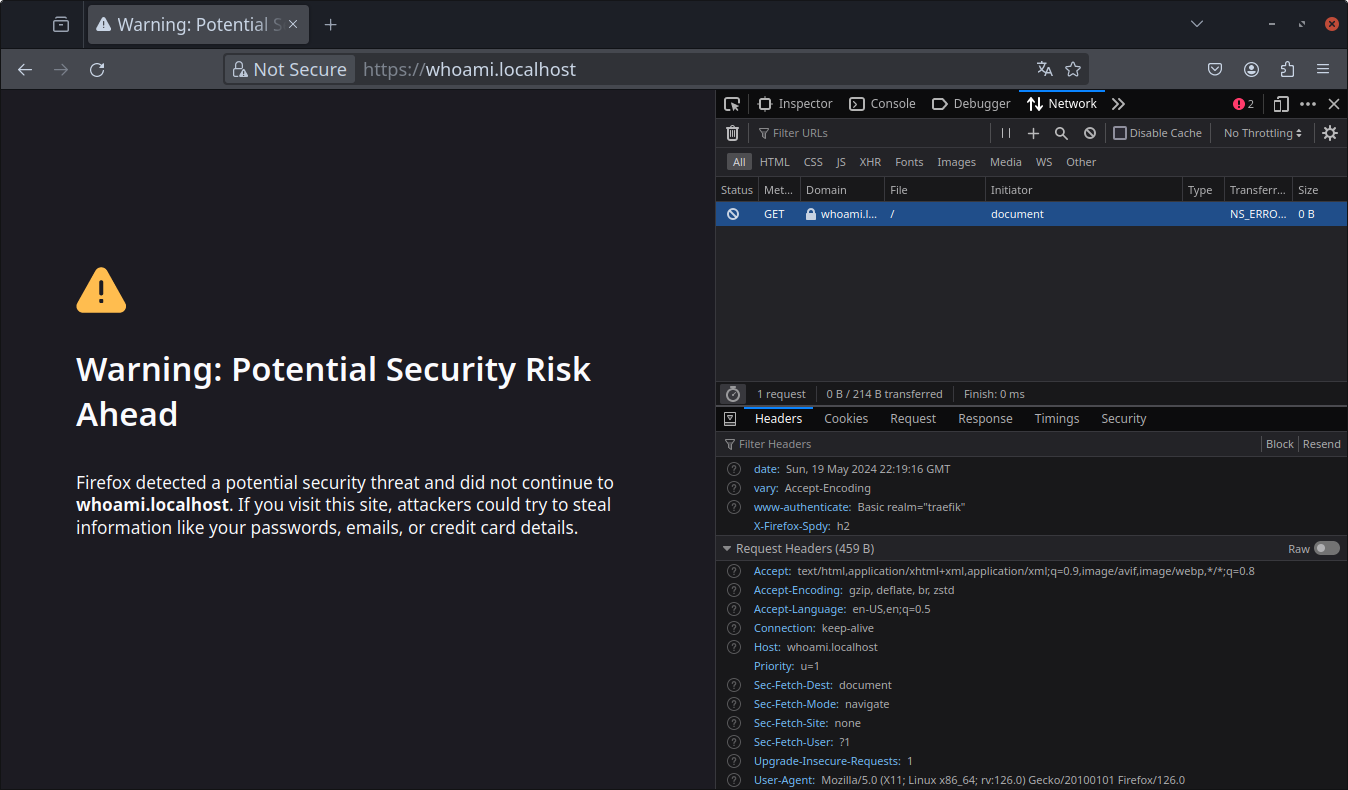
Task: Filter requests by WS
Action: (x=1044, y=162)
